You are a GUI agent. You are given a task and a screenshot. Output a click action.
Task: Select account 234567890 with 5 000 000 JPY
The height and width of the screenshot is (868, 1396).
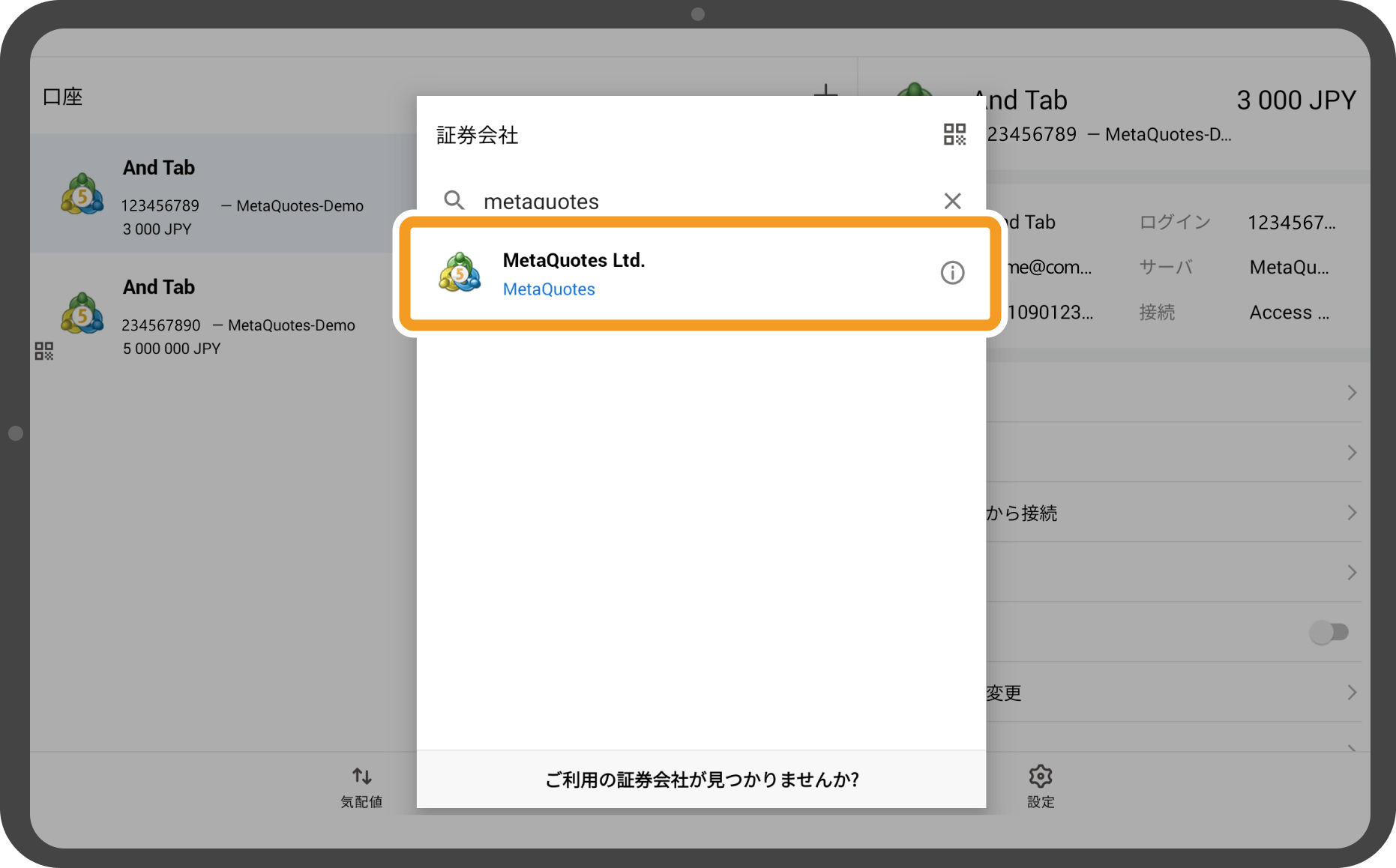(225, 316)
